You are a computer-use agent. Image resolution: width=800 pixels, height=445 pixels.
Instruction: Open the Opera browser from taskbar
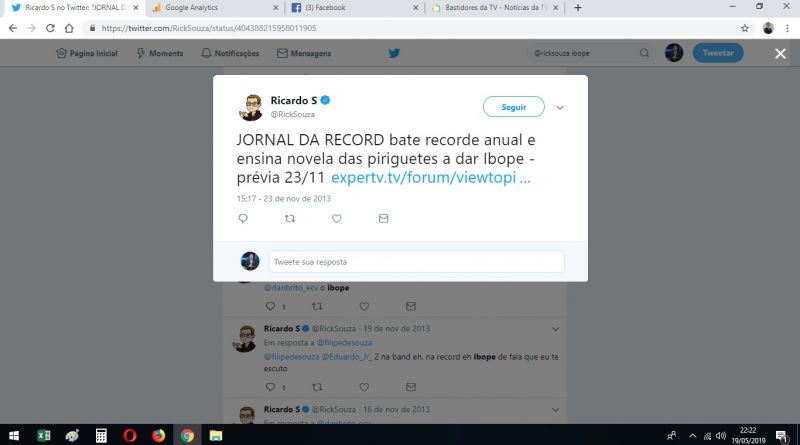click(x=130, y=435)
